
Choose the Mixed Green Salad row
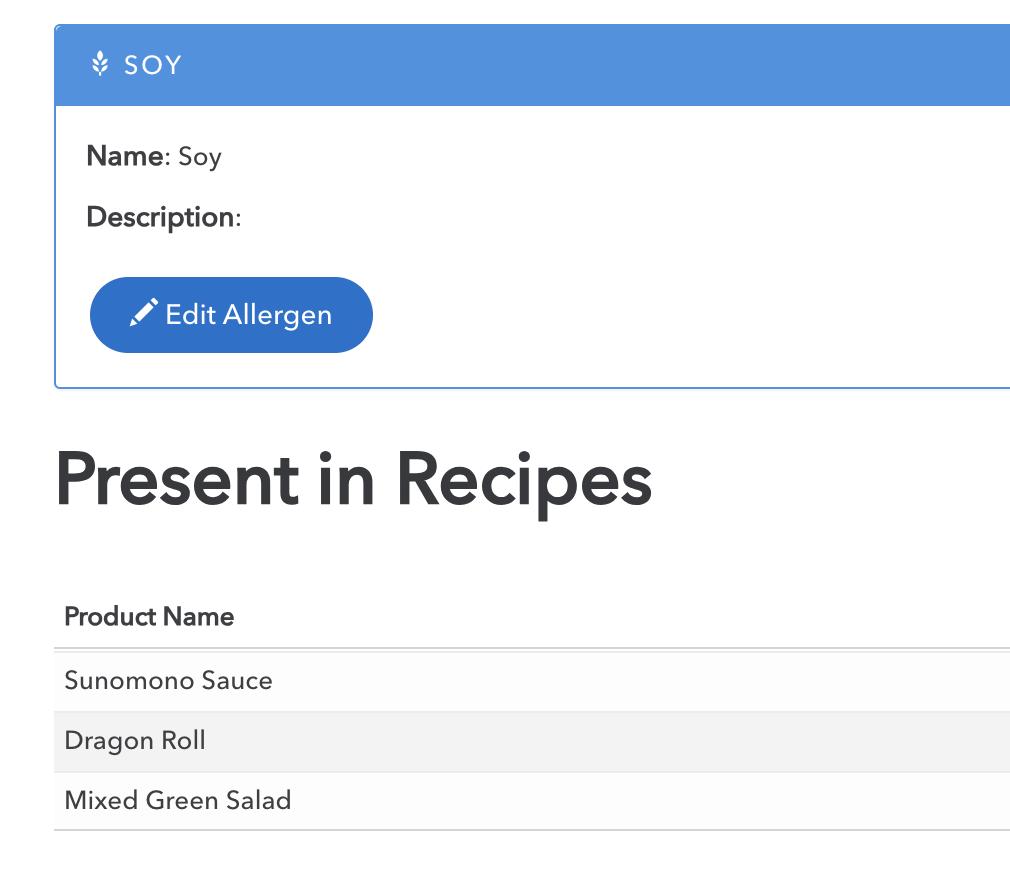pyautogui.click(x=178, y=800)
